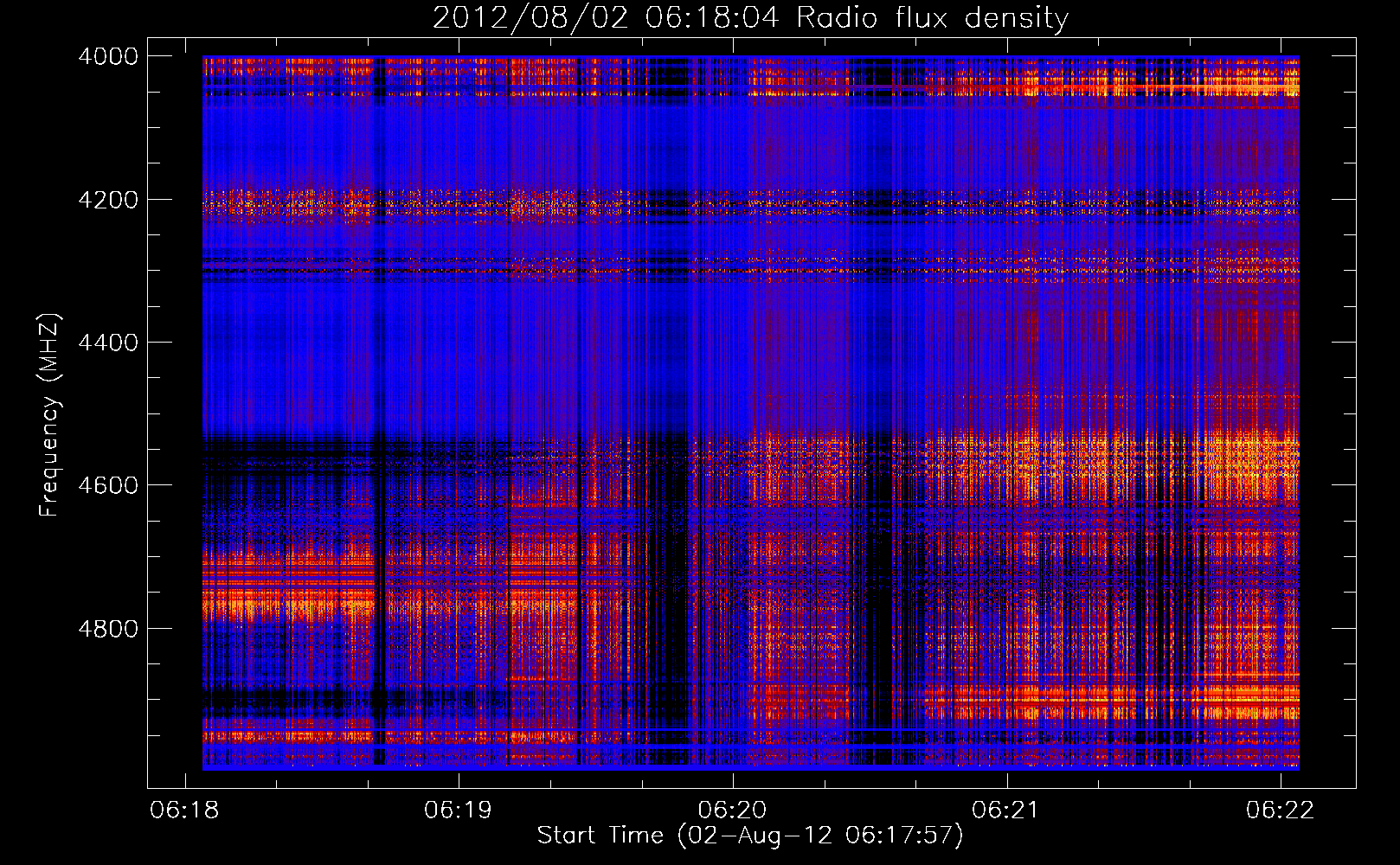Click the 06:19 time tick label

tap(458, 811)
